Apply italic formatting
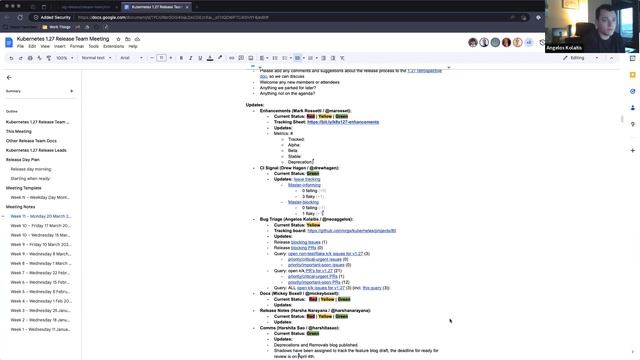The width and height of the screenshot is (640, 360). pos(191,58)
